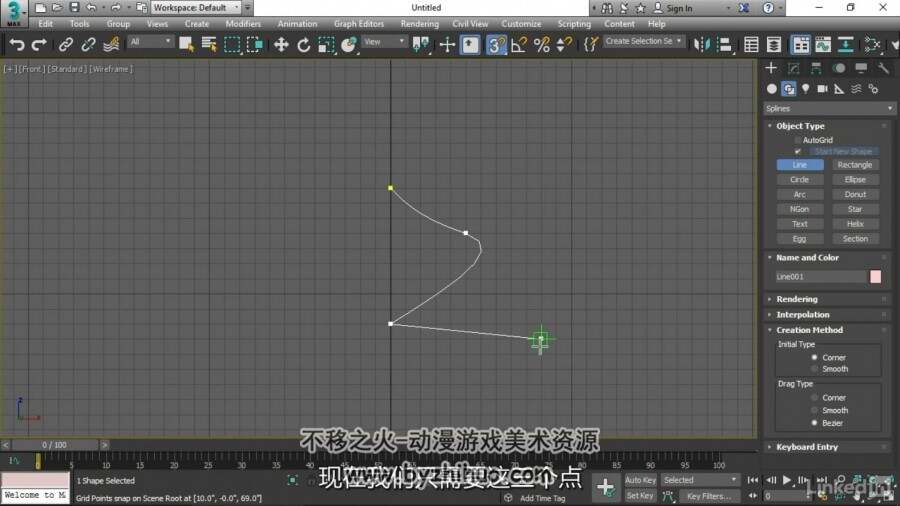Click the Section shape button
This screenshot has width=900, height=506.
[855, 239]
